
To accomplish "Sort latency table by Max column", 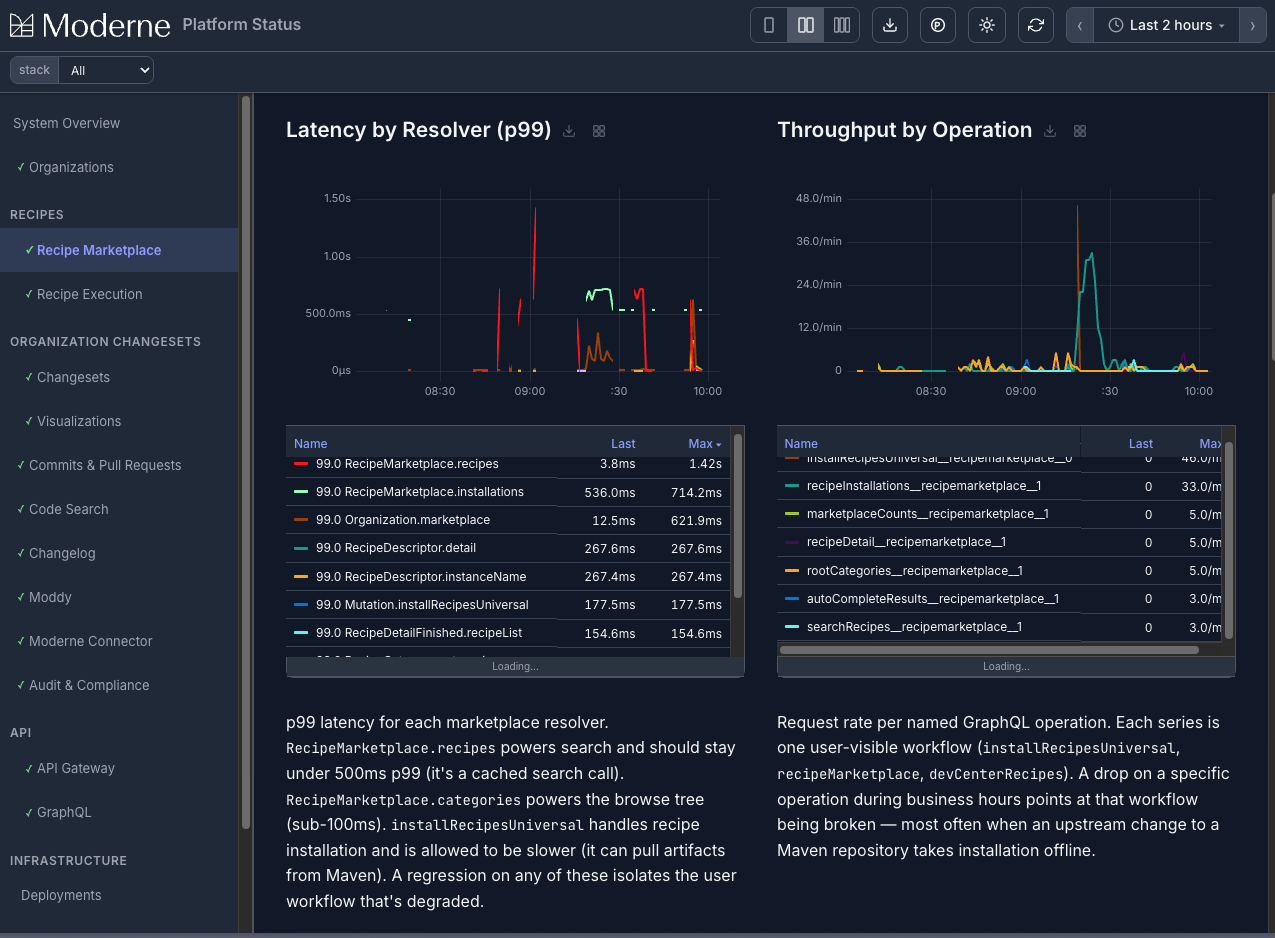I will point(704,443).
